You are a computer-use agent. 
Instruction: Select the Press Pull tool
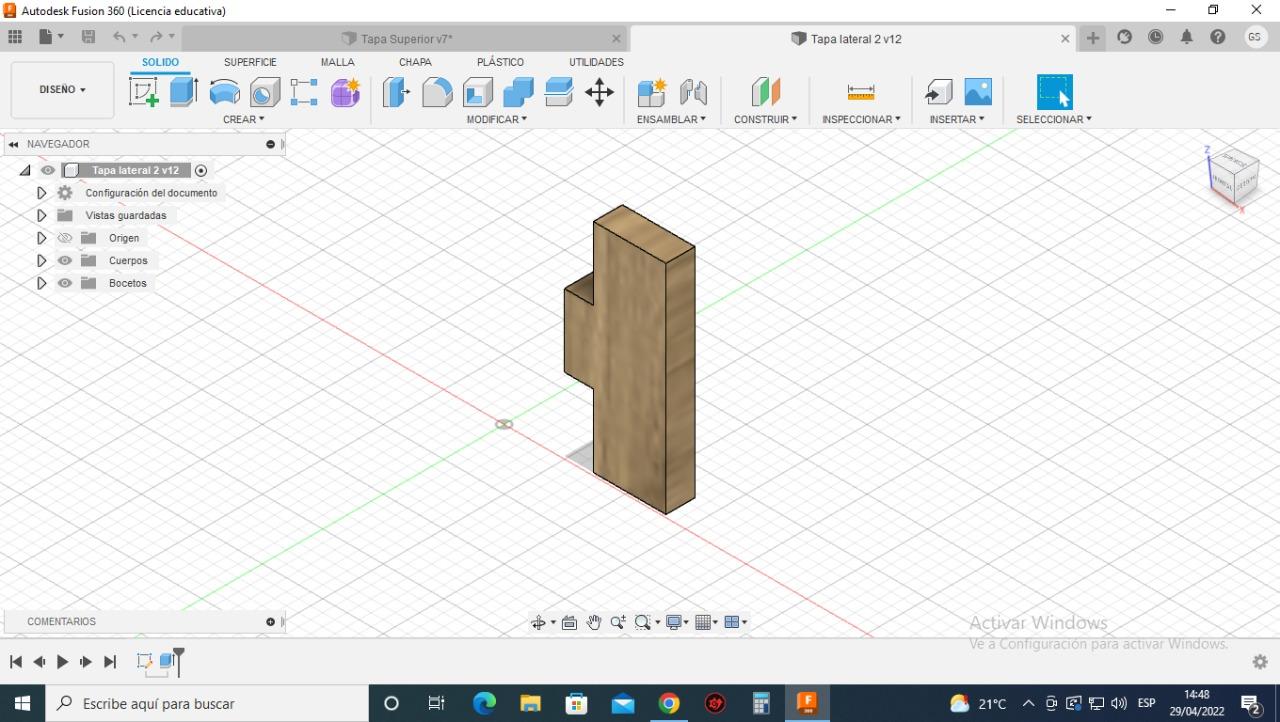click(396, 92)
